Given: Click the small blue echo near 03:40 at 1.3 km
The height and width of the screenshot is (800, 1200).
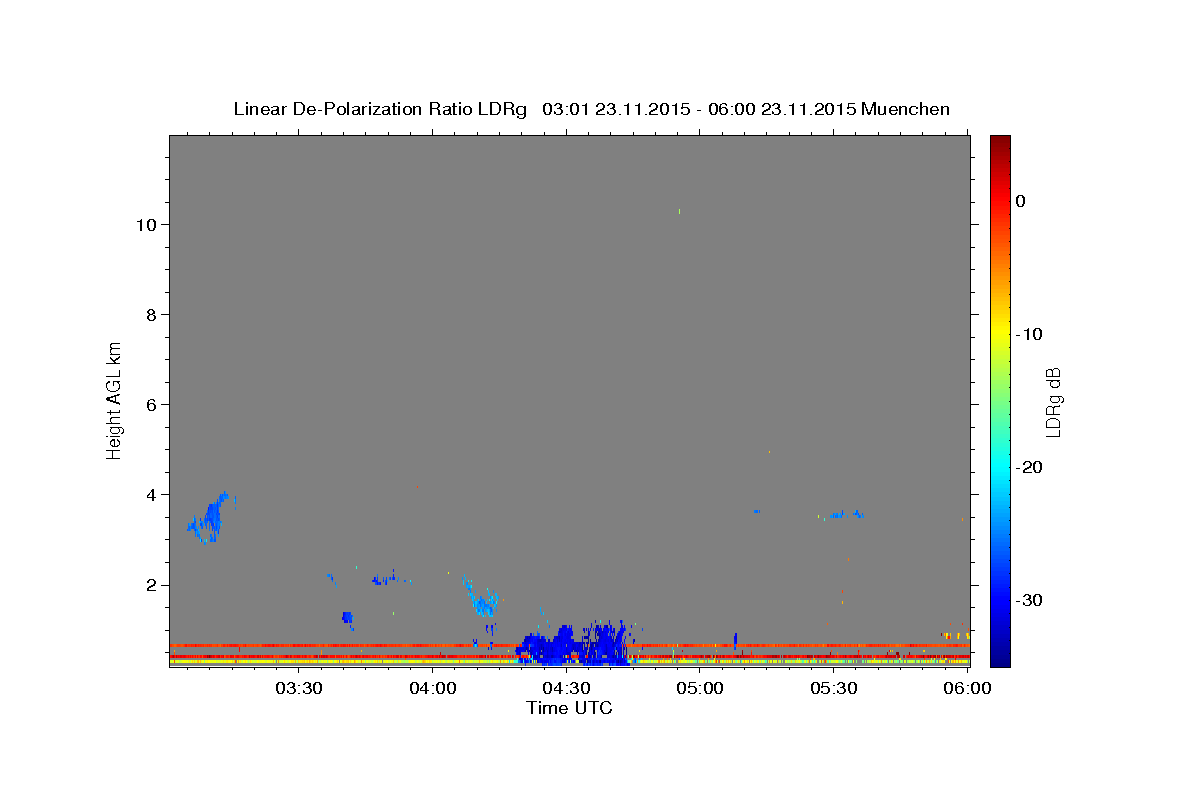Looking at the screenshot, I should [x=347, y=618].
